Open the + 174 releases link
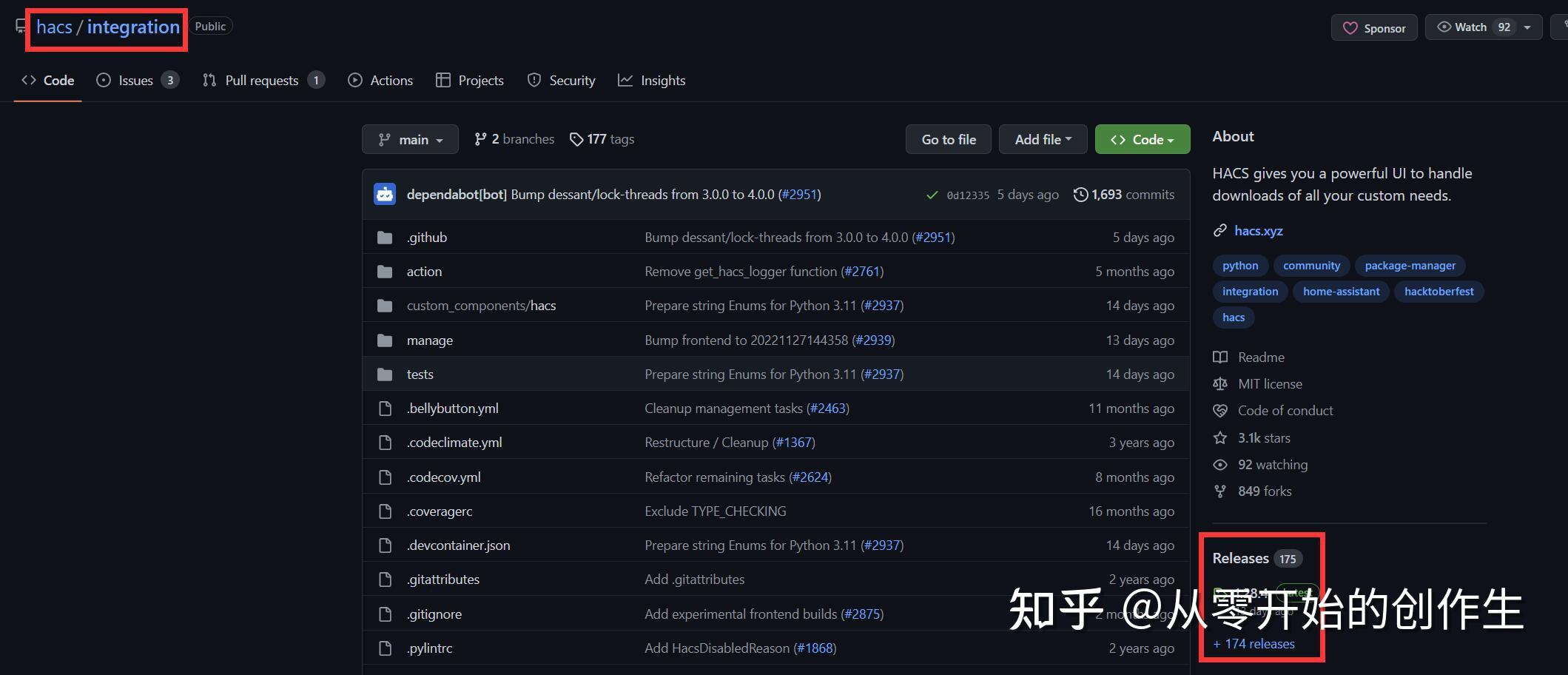The image size is (1568, 675). point(1254,643)
